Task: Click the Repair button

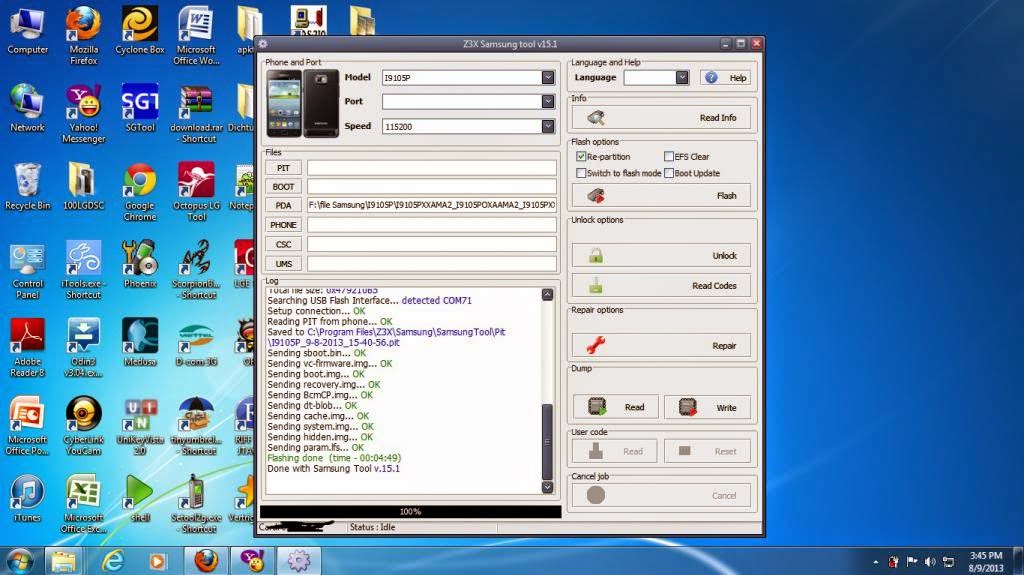Action: [x=661, y=346]
